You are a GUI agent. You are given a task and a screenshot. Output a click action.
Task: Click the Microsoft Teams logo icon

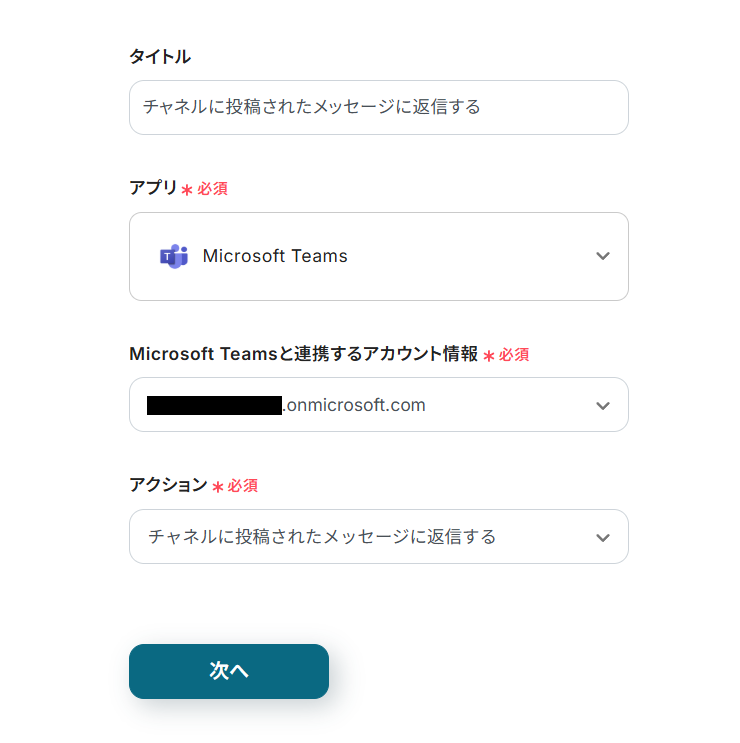tap(174, 256)
